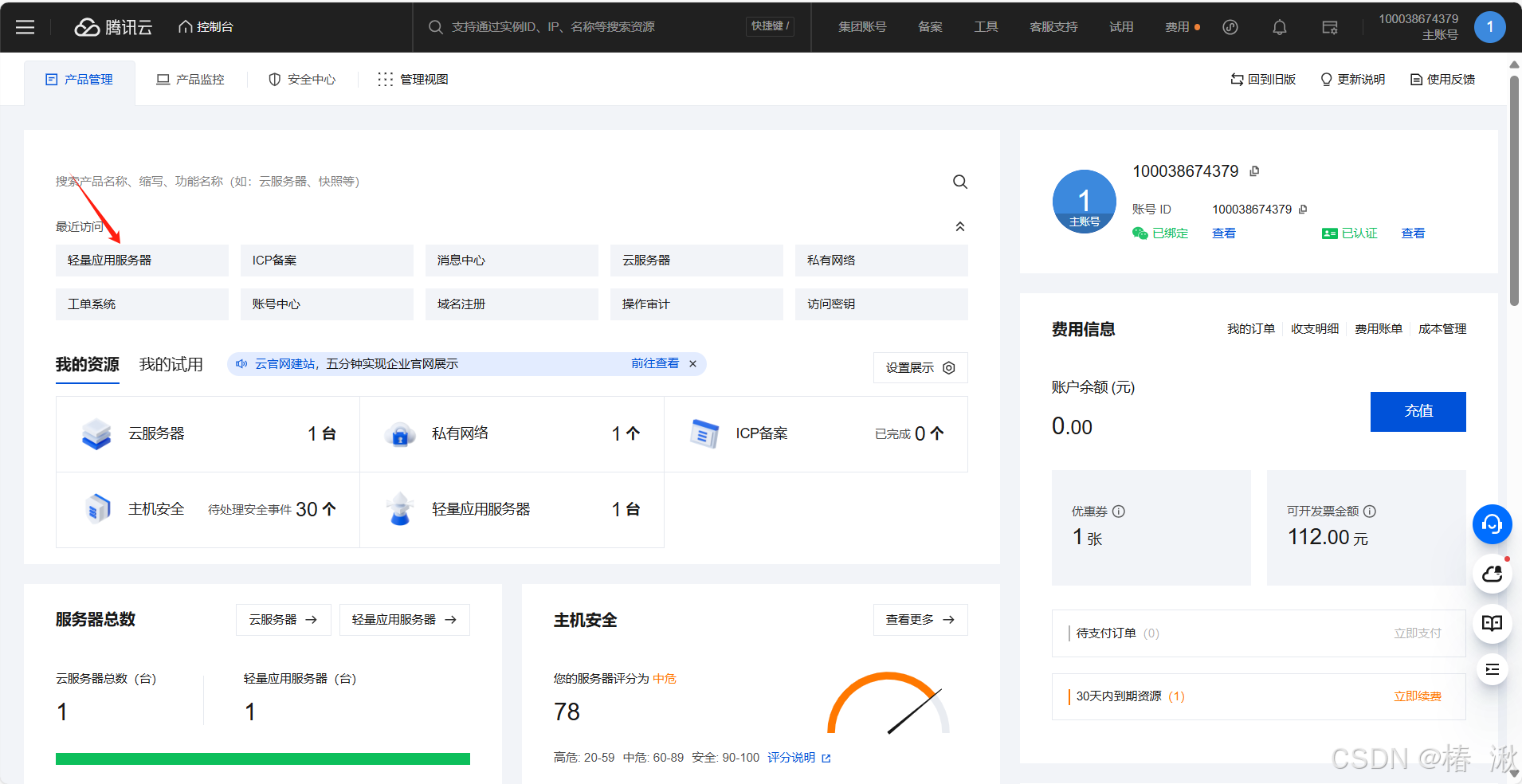Switch to 管理视图 tab

[413, 80]
